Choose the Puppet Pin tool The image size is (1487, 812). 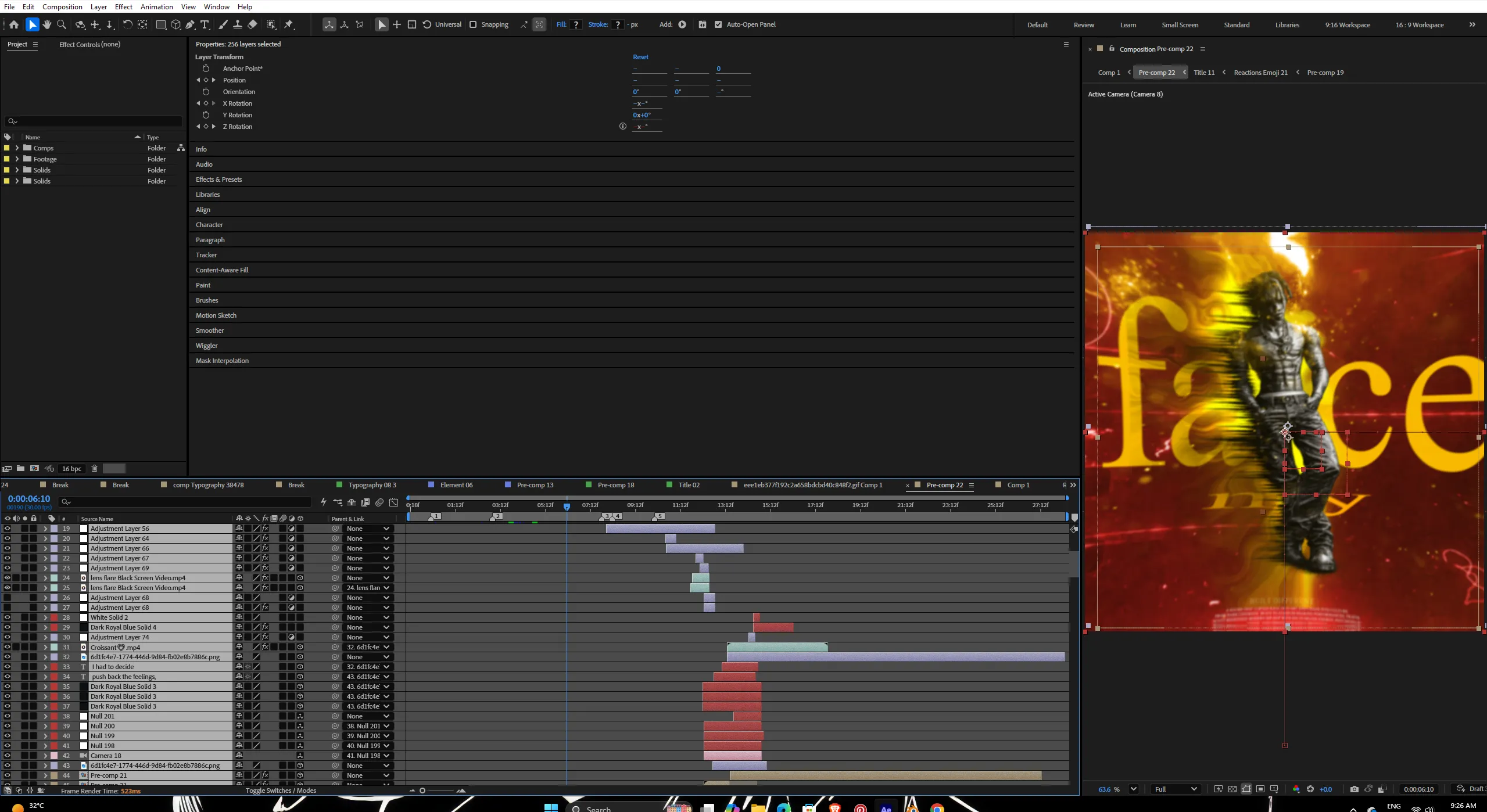(x=289, y=24)
